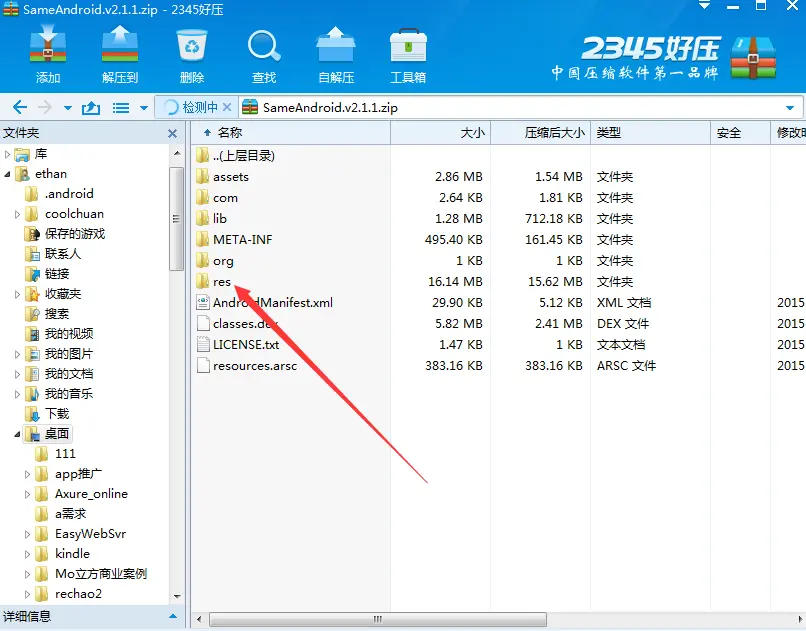
Task: Open the title bar menu dropdown arrow
Action: point(705,6)
